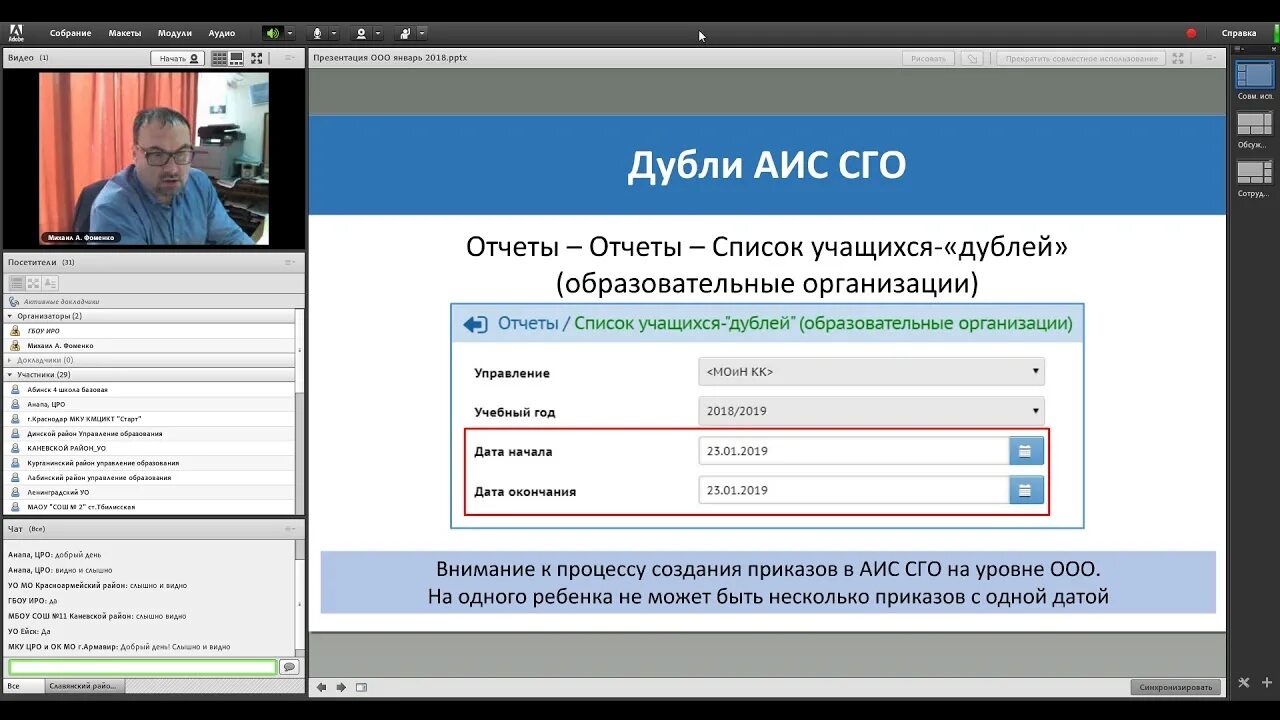Open the Учебный год dropdown on slide
Image resolution: width=1280 pixels, height=720 pixels.
[x=871, y=411]
